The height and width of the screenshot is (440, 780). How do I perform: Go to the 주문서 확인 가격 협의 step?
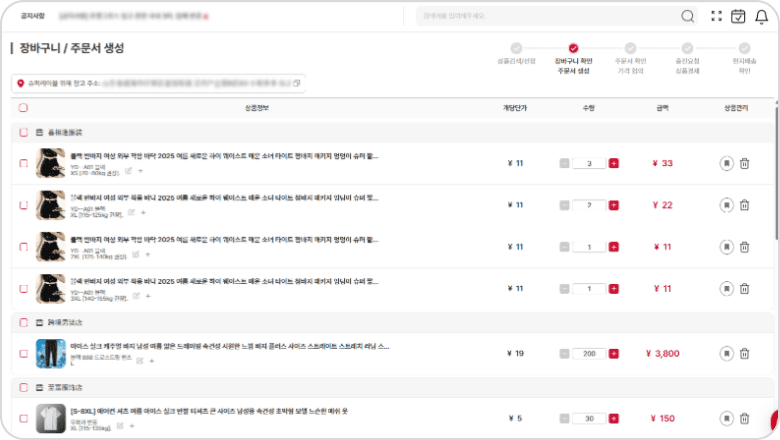630,48
